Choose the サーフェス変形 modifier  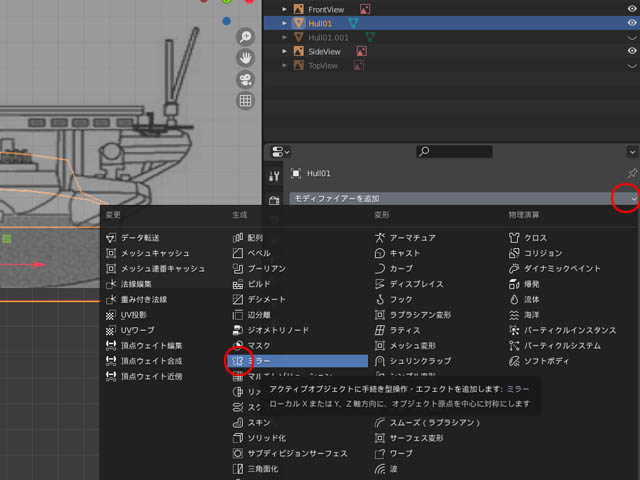click(409, 438)
